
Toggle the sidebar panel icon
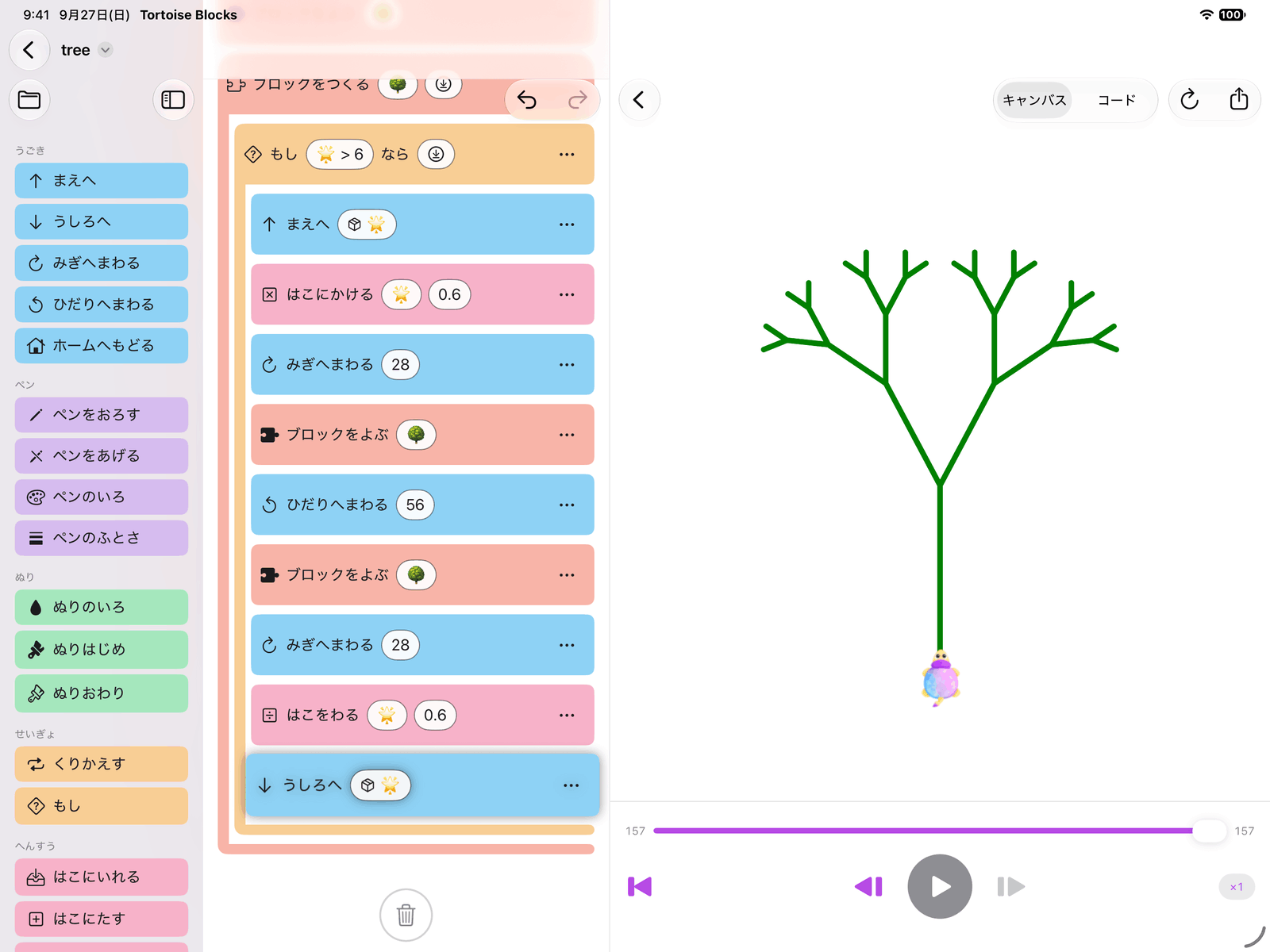(173, 100)
